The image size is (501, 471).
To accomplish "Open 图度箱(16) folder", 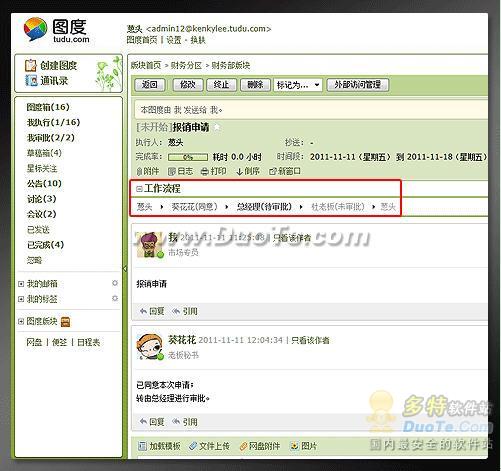I will [x=48, y=107].
